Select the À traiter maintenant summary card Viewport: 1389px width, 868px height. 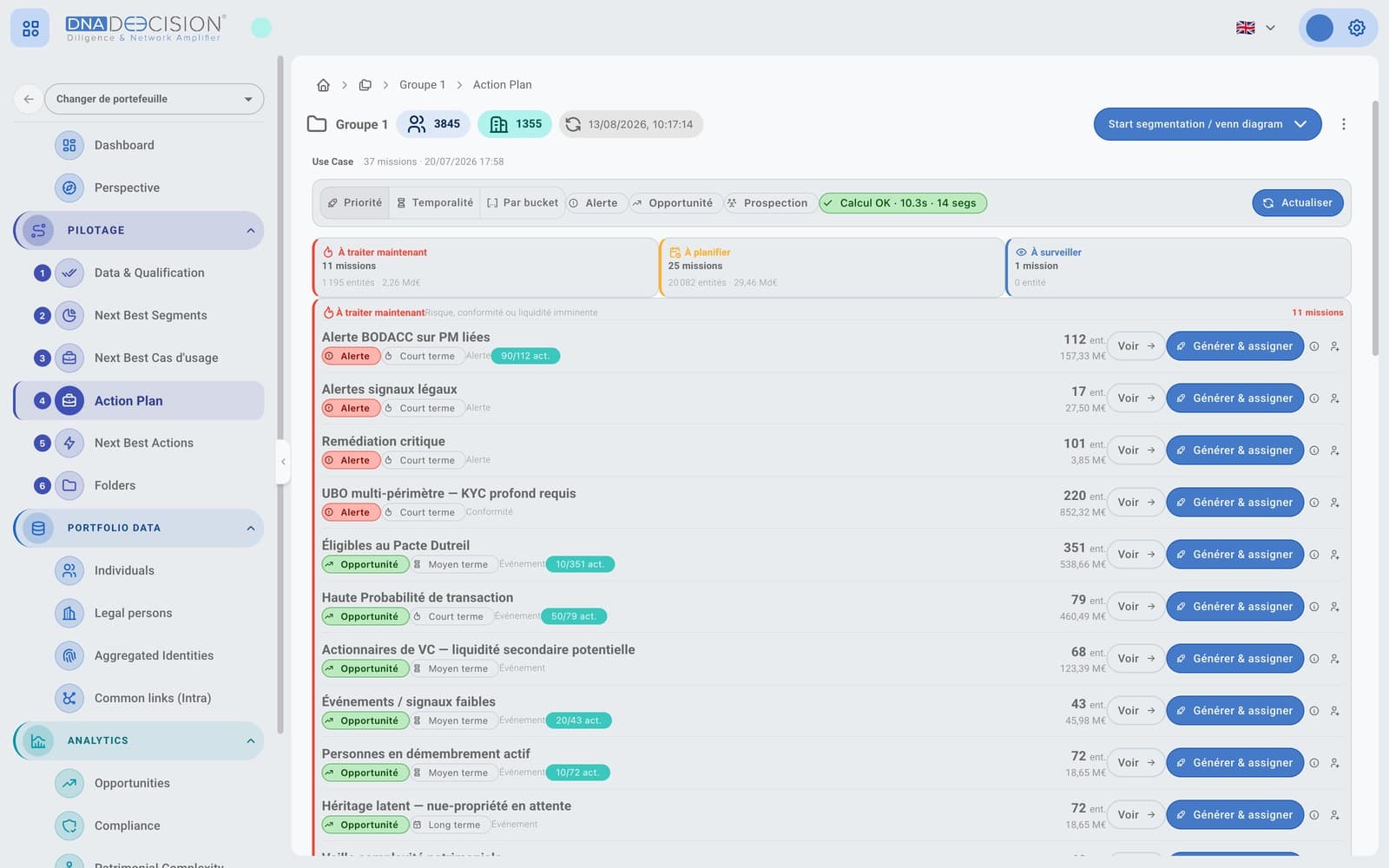click(x=484, y=267)
